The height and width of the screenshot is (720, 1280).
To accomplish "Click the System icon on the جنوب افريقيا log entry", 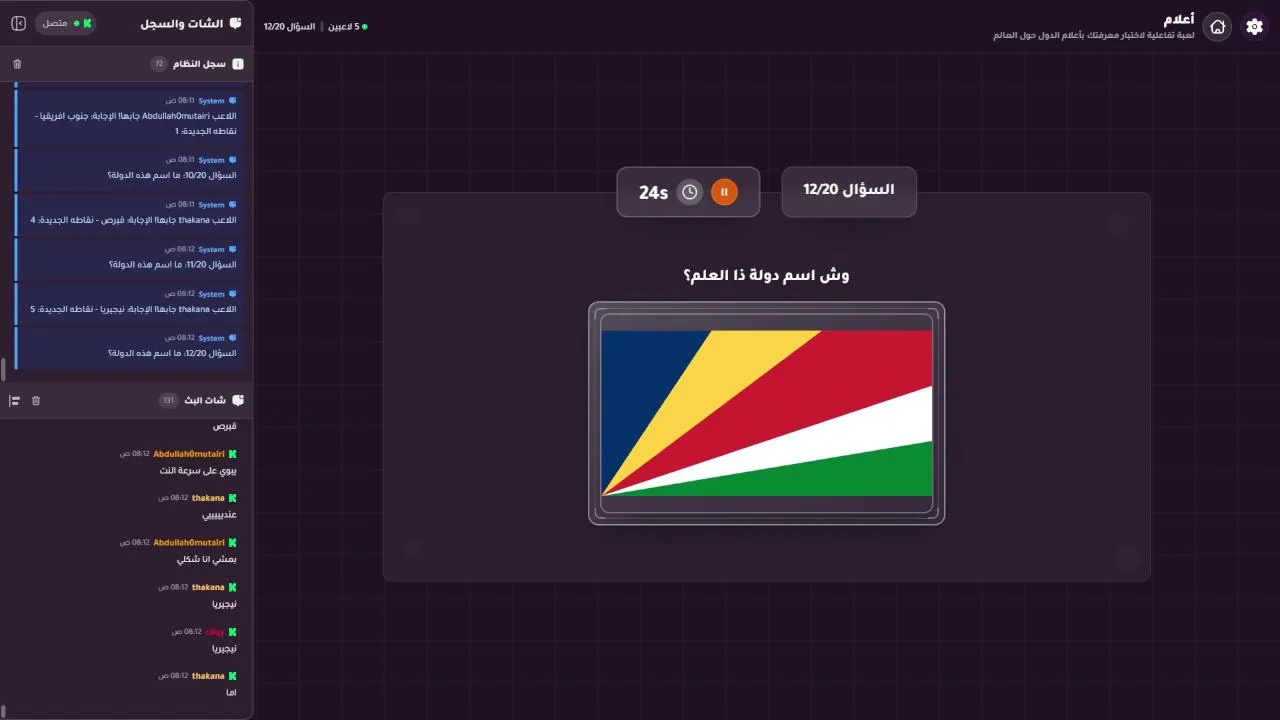I will 232,100.
